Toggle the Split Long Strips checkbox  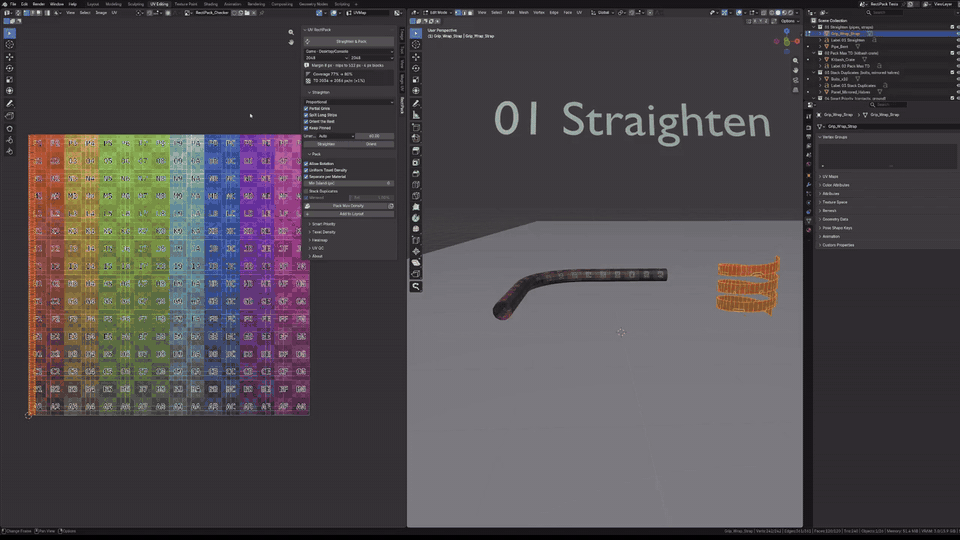[306, 115]
